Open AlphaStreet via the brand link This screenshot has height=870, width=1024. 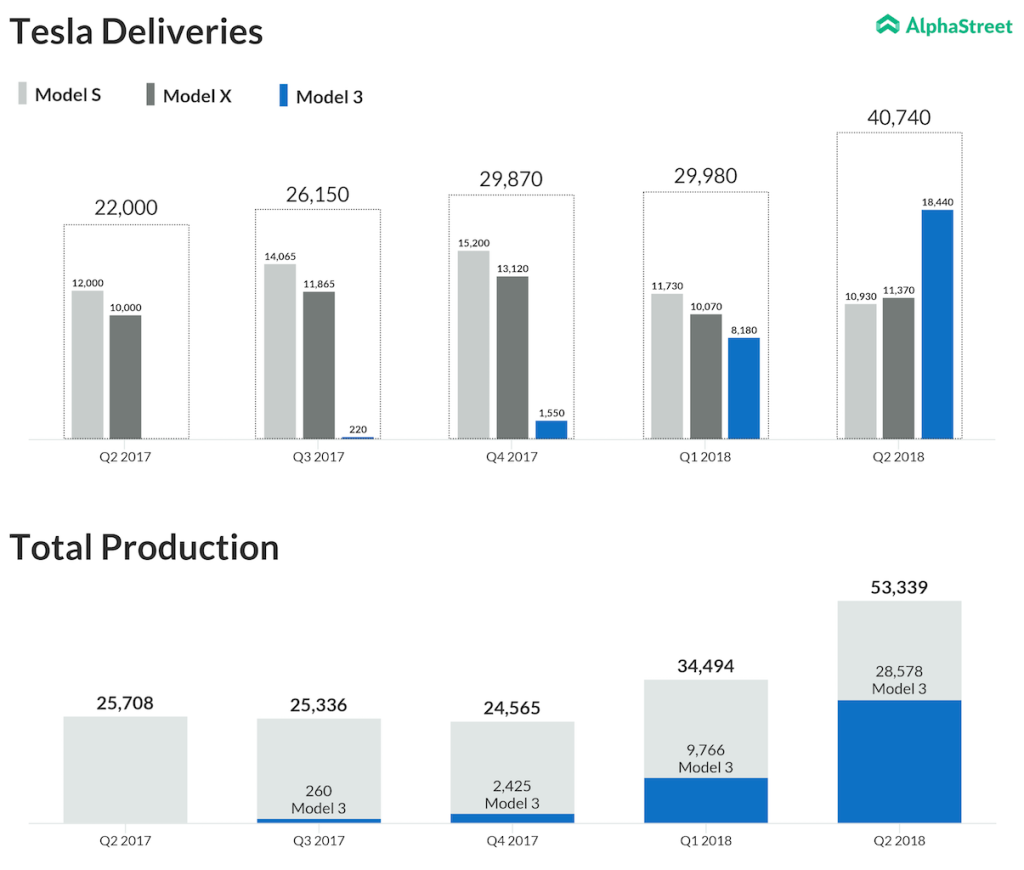(x=946, y=26)
